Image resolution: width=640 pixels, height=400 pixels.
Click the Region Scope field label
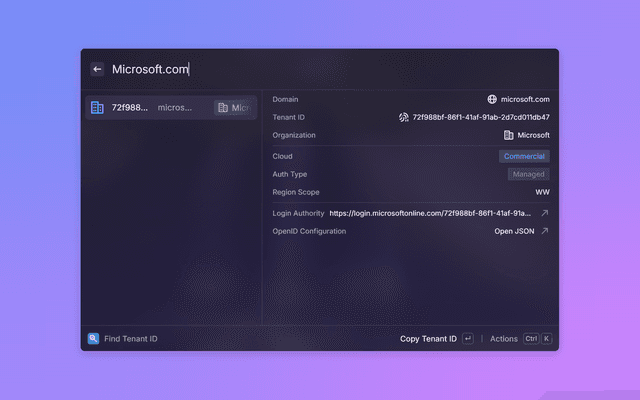pos(296,192)
